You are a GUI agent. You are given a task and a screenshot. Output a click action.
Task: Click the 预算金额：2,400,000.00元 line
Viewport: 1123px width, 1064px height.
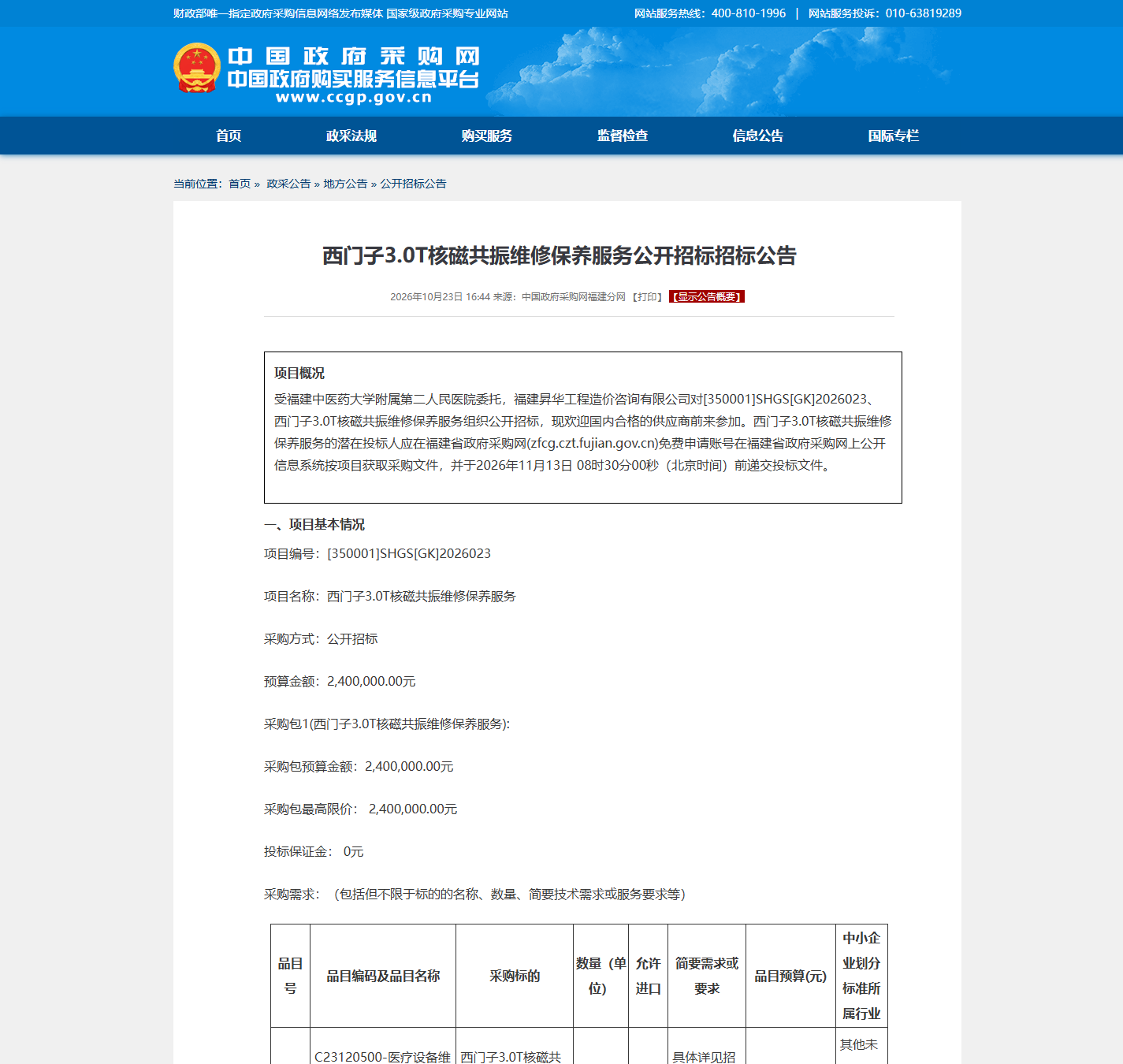[x=340, y=682]
